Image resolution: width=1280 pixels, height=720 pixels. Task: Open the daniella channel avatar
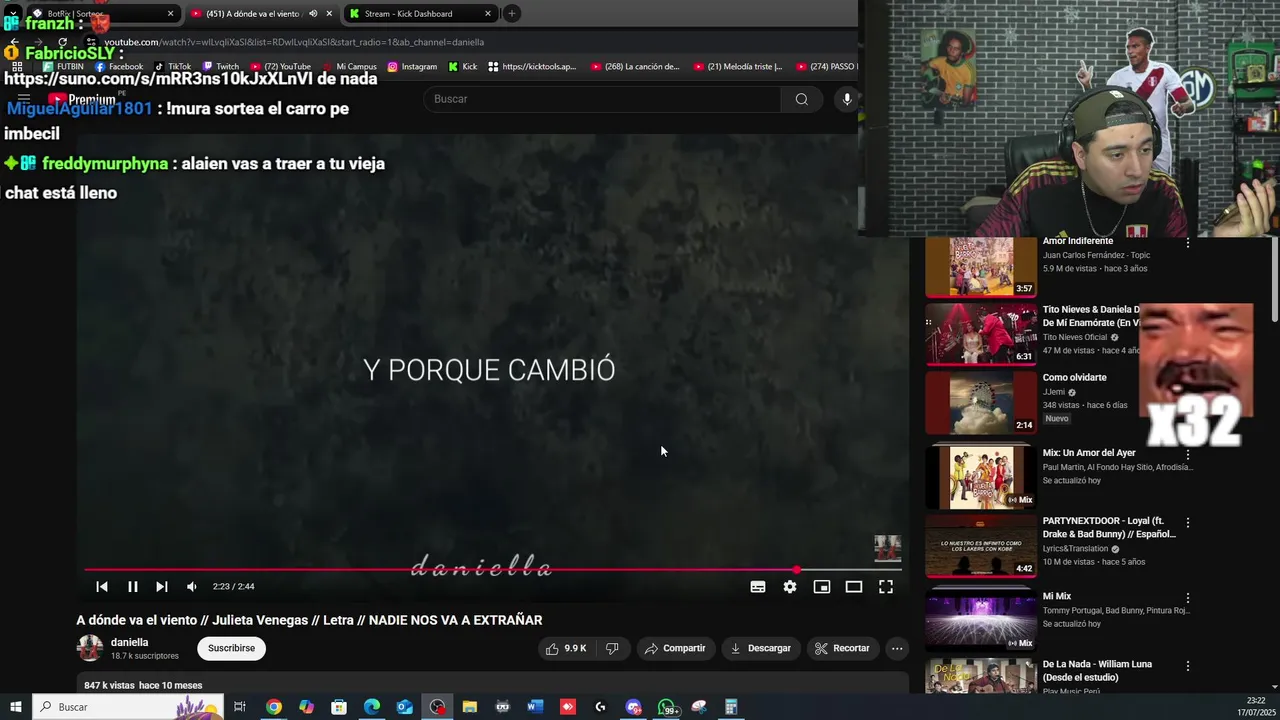(x=90, y=648)
